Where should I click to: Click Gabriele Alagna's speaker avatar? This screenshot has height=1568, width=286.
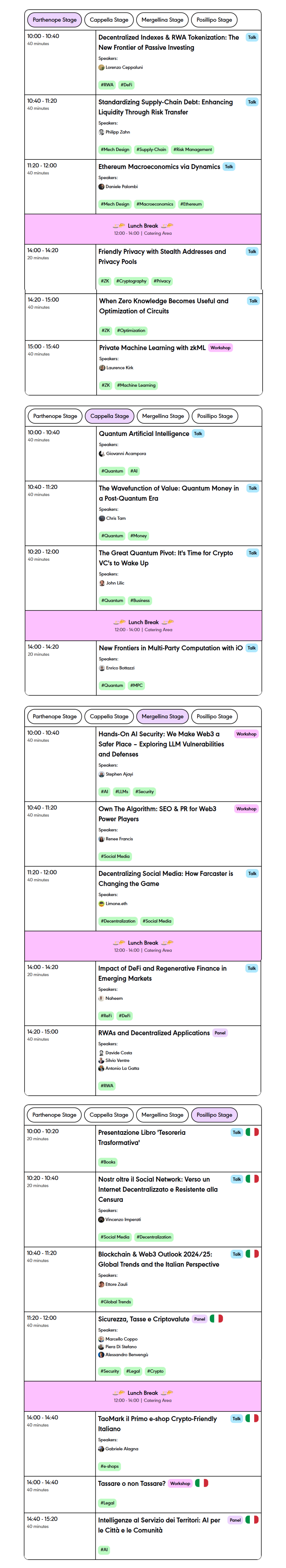pyautogui.click(x=102, y=1449)
